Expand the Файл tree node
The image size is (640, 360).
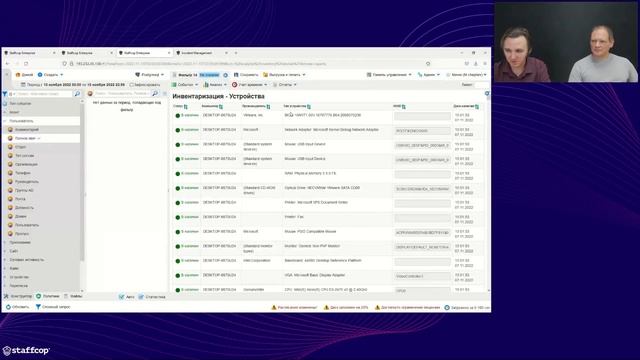click(5, 269)
